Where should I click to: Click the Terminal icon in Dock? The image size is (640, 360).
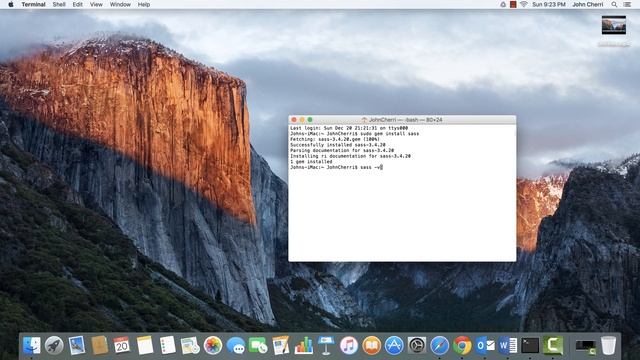pyautogui.click(x=530, y=345)
